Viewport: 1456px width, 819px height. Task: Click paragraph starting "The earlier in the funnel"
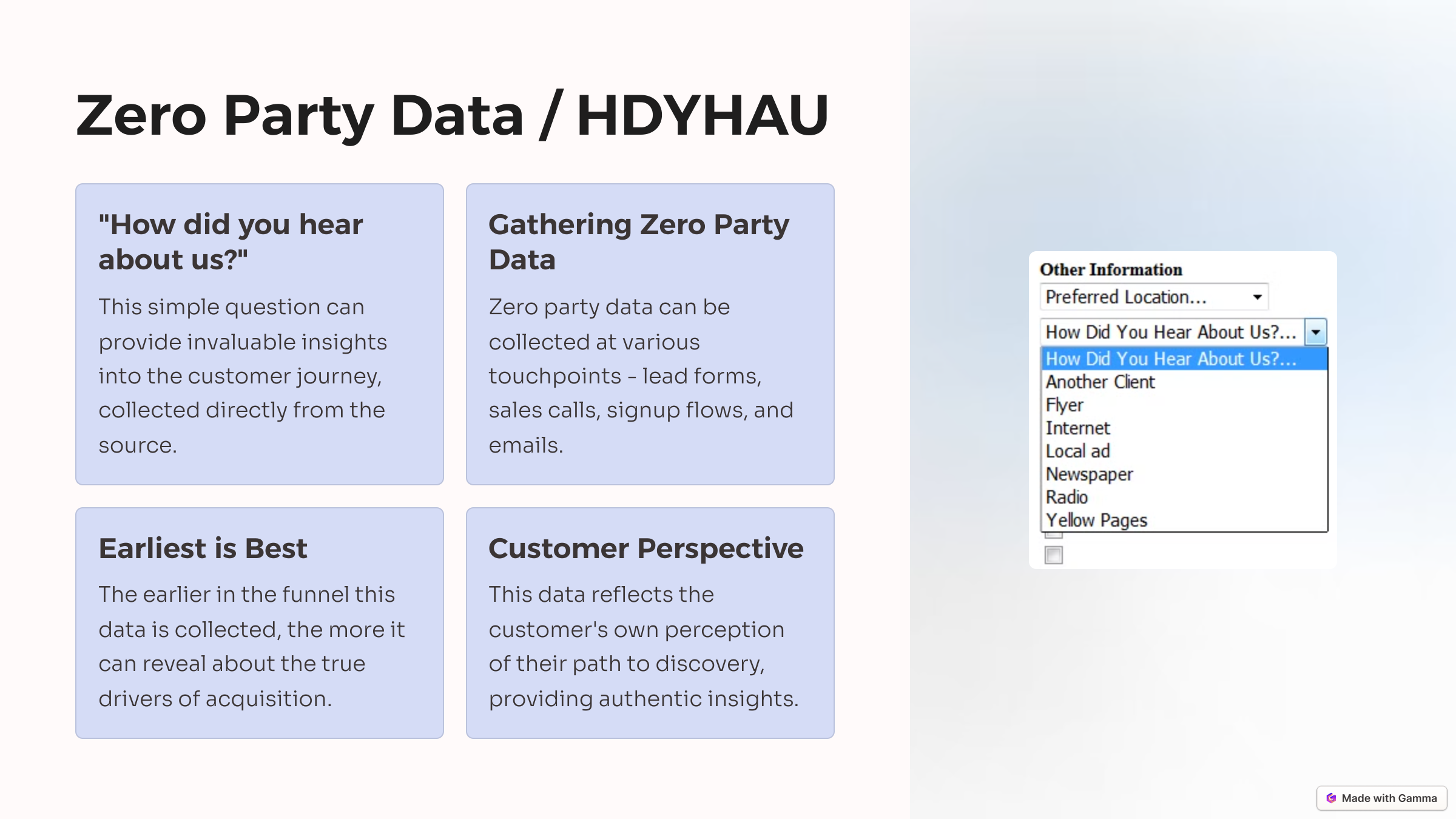pos(251,646)
